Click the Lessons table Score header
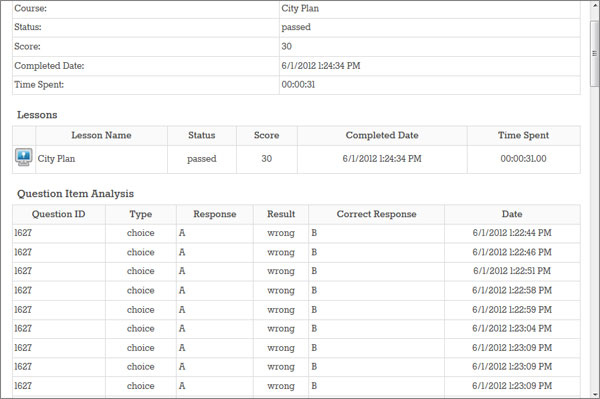 (x=267, y=135)
